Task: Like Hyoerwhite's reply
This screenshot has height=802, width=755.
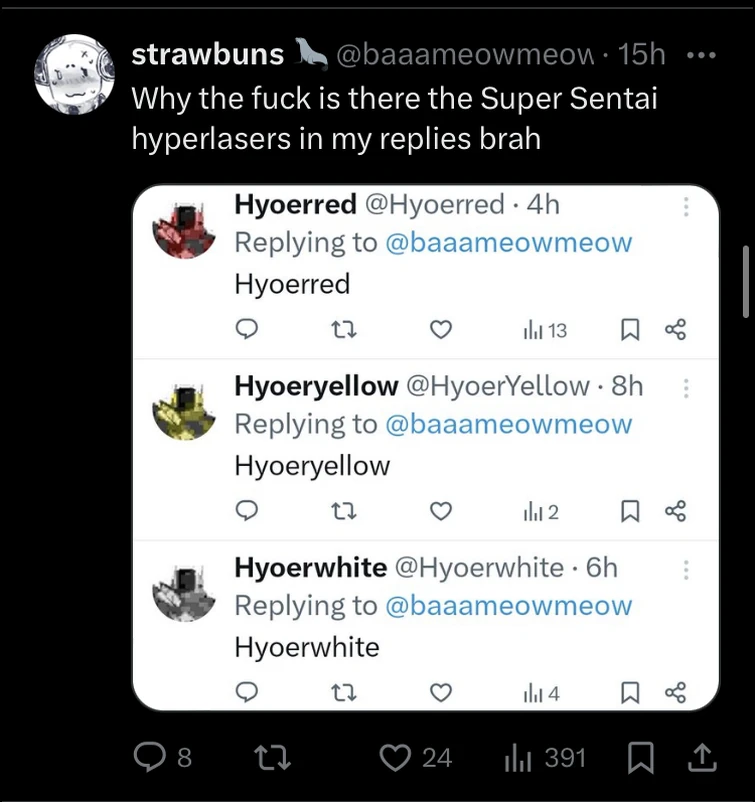Action: (440, 691)
